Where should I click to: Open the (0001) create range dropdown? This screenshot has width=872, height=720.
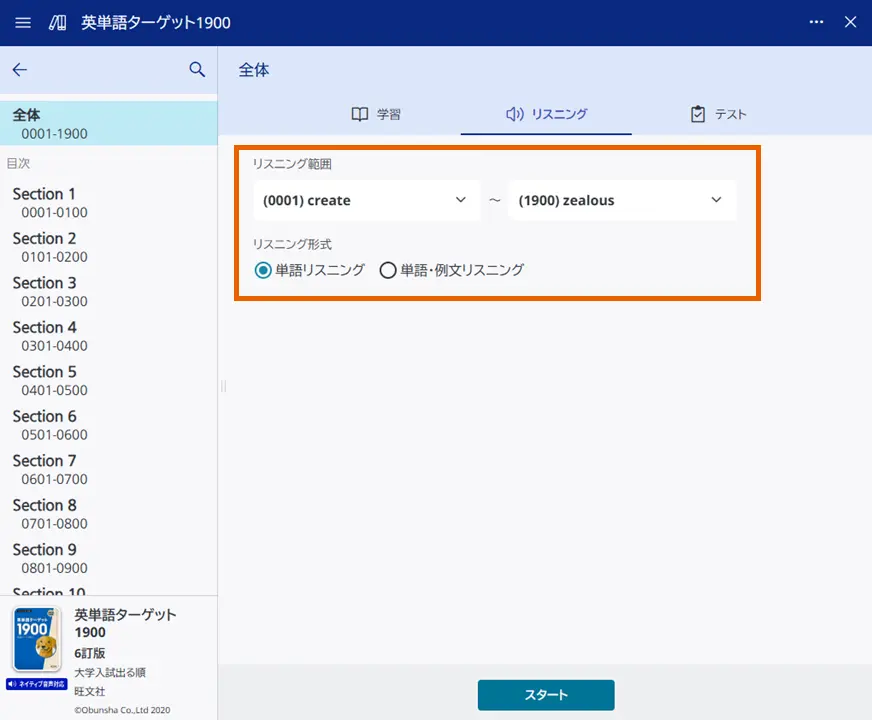pyautogui.click(x=366, y=200)
